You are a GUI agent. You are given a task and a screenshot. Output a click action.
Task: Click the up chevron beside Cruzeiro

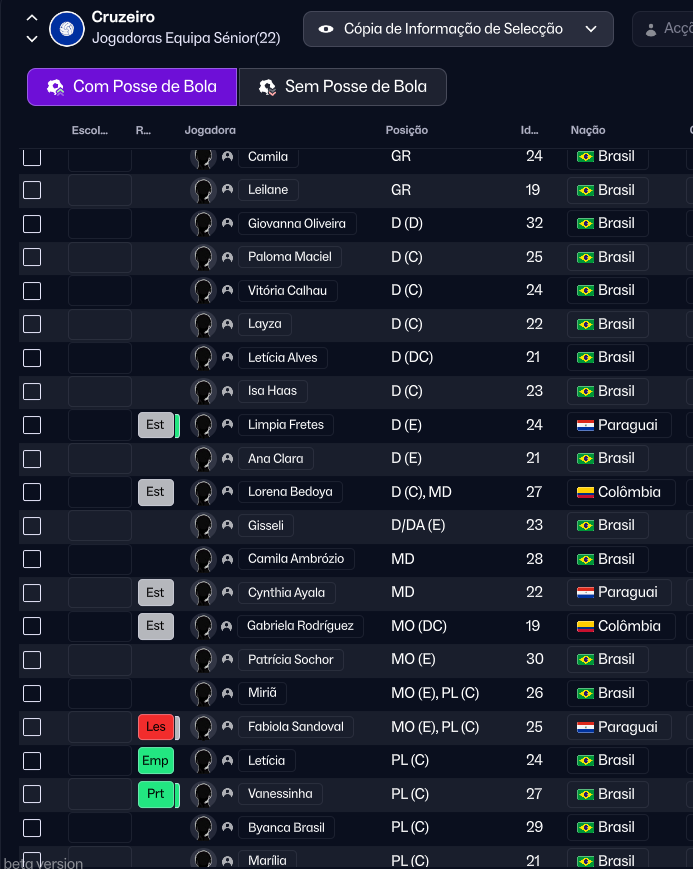click(32, 18)
